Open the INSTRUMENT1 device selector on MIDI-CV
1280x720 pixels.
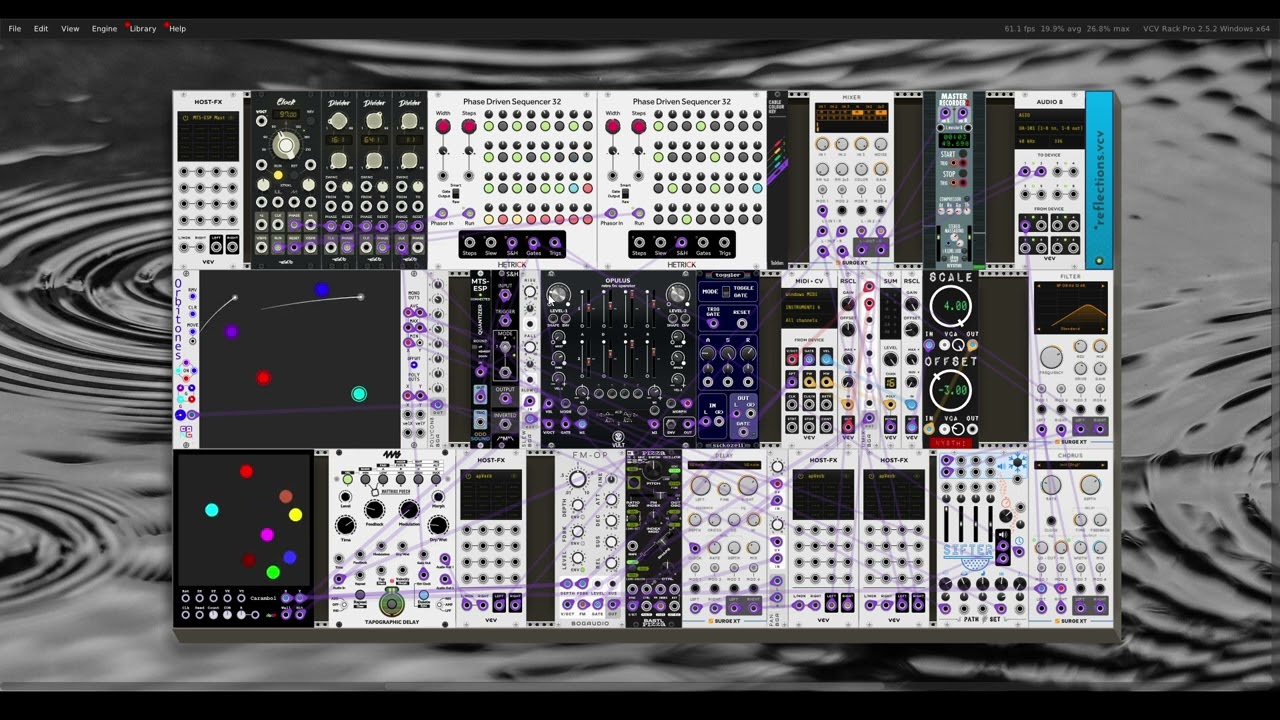tap(809, 307)
